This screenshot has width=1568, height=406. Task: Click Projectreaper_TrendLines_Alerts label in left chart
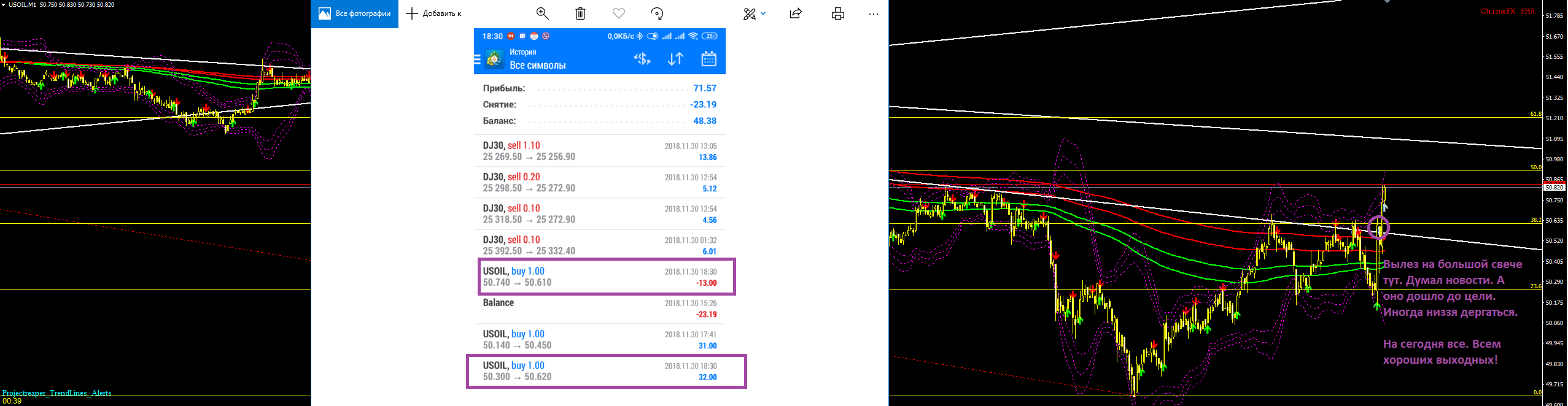point(57,393)
